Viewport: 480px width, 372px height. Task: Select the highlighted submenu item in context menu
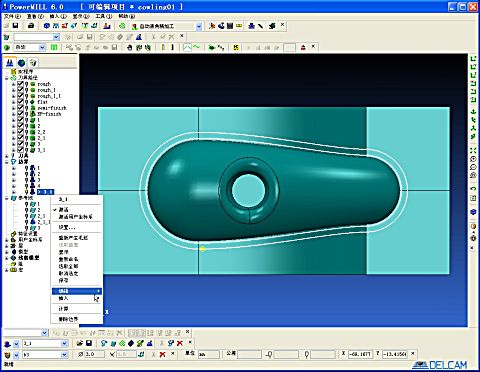pyautogui.click(x=77, y=291)
